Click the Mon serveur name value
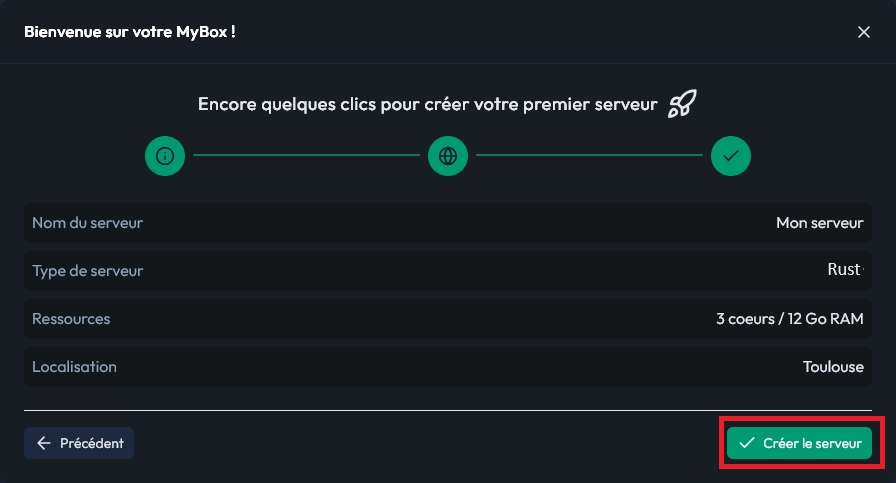Screen dimensions: 896x483 click(x=819, y=222)
